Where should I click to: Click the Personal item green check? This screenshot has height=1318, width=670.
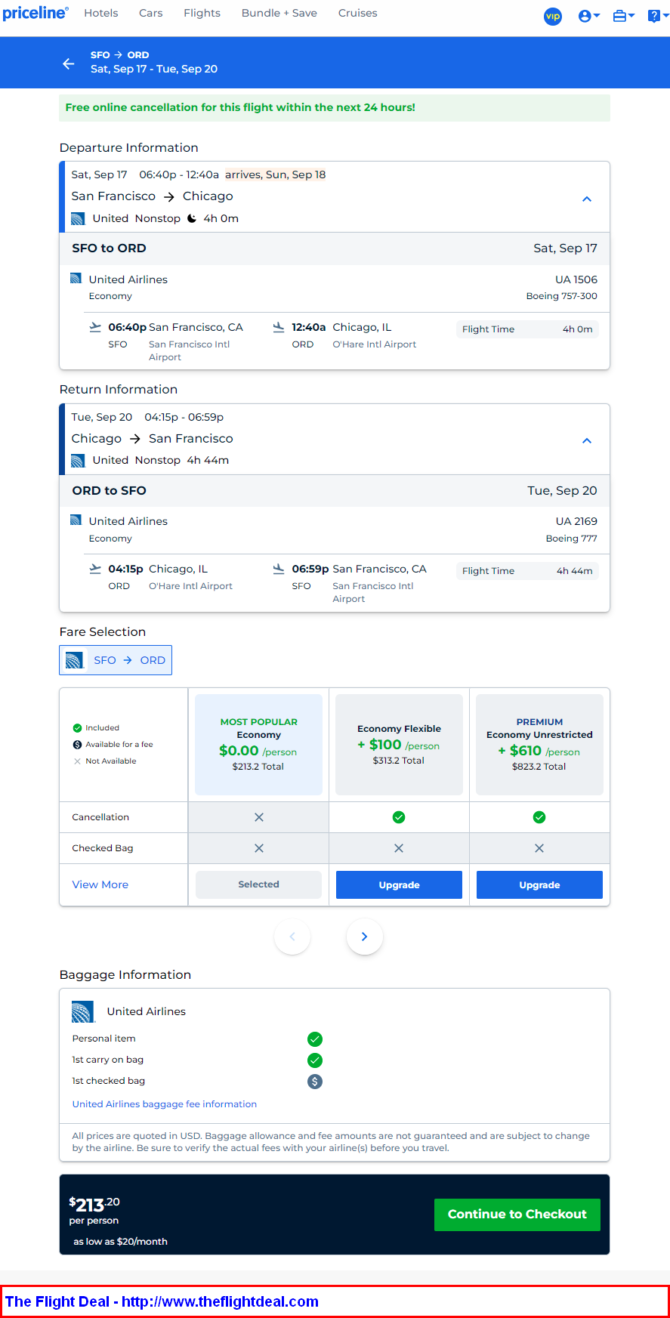[315, 1039]
